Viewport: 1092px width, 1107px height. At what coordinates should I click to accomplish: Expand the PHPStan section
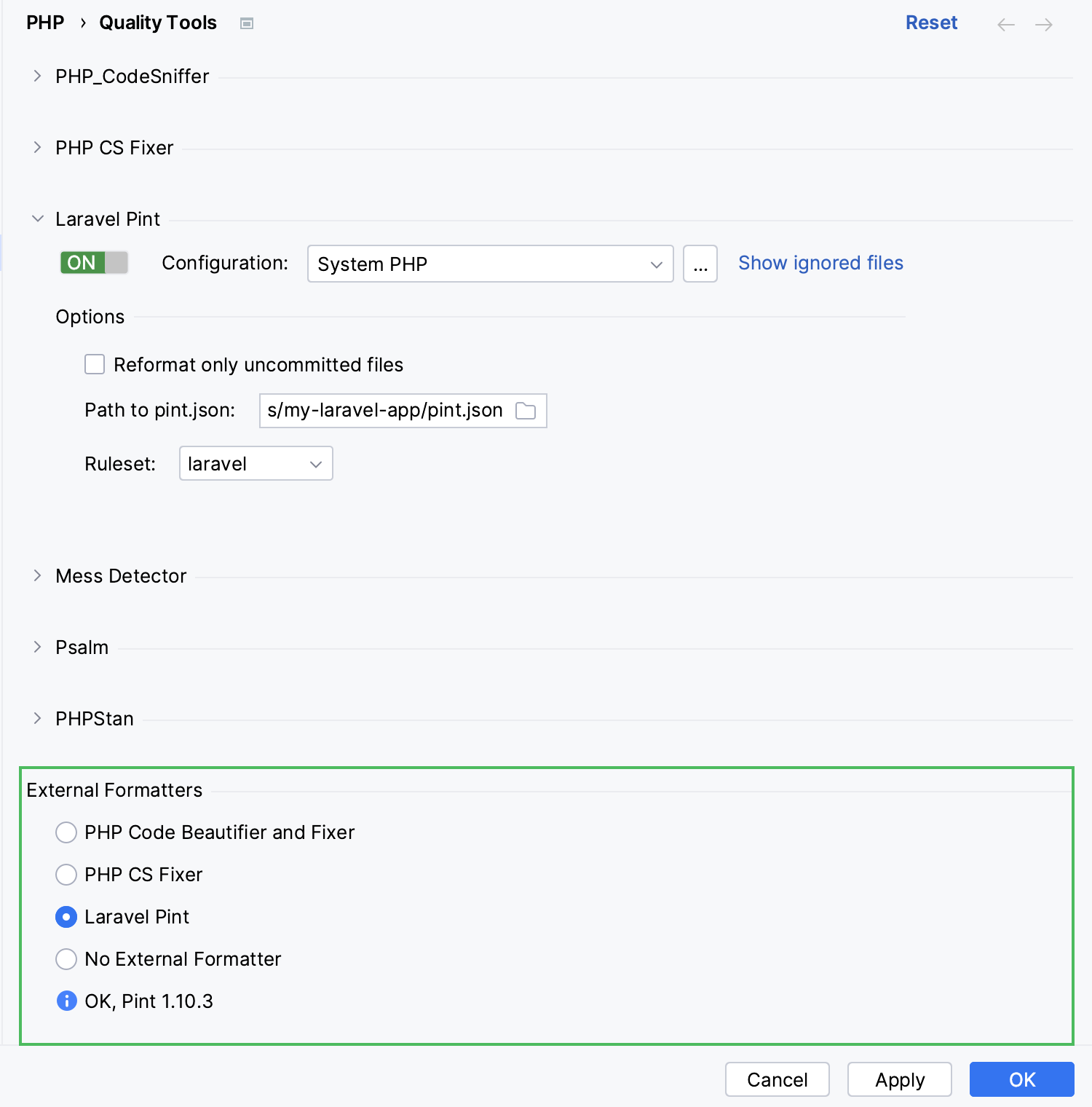[37, 718]
